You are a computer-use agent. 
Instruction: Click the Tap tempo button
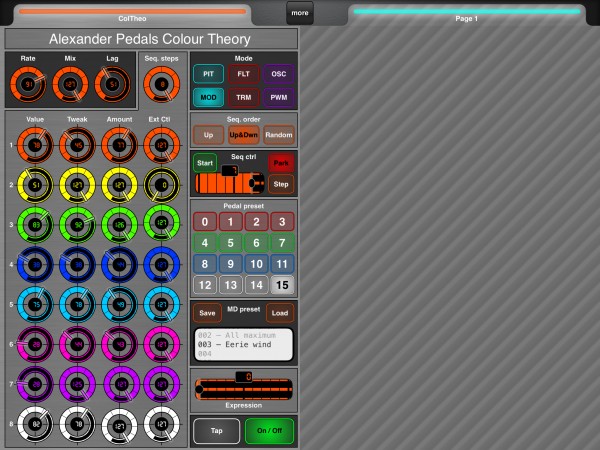click(217, 430)
